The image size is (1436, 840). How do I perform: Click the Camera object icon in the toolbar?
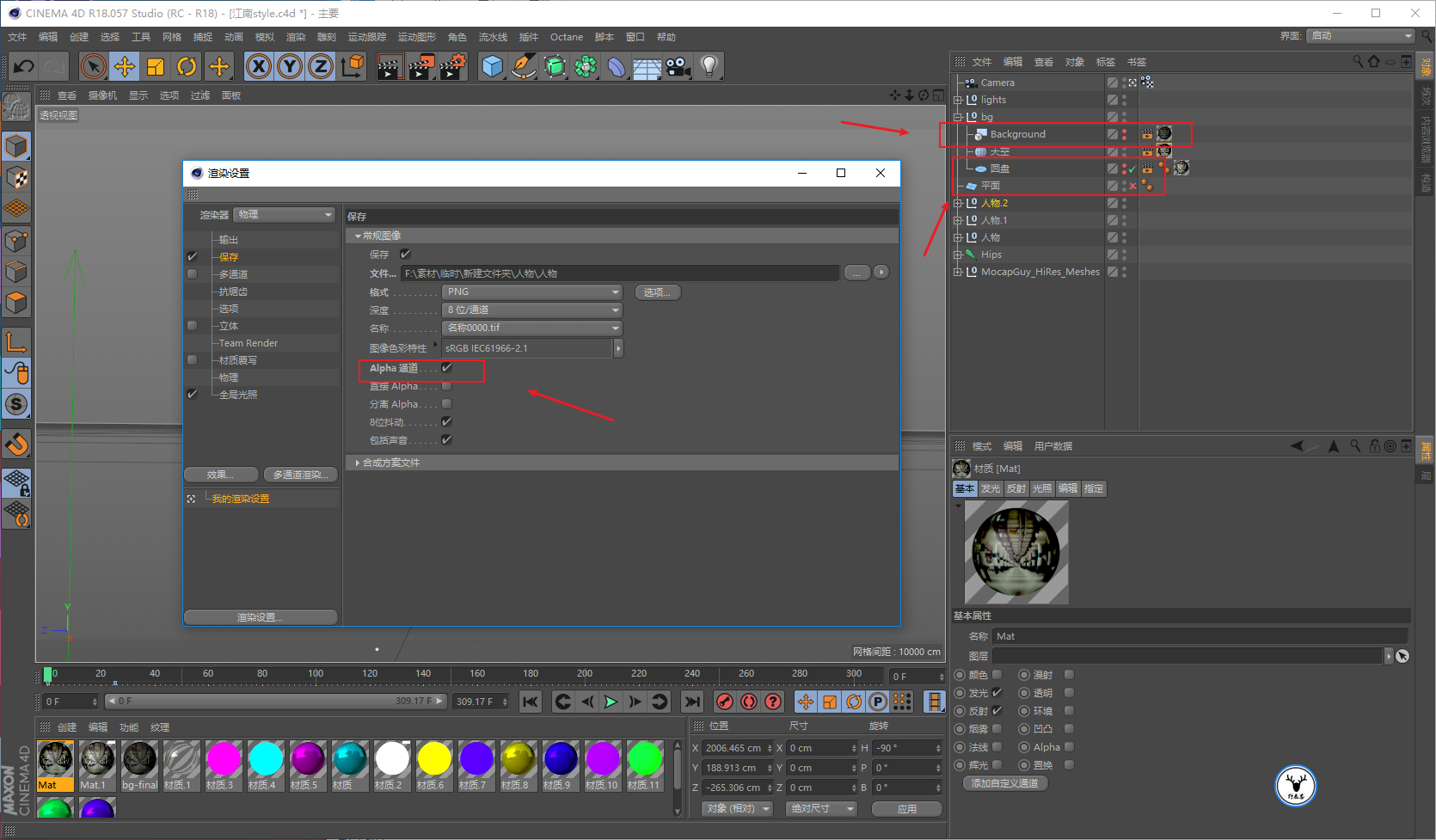(x=678, y=66)
